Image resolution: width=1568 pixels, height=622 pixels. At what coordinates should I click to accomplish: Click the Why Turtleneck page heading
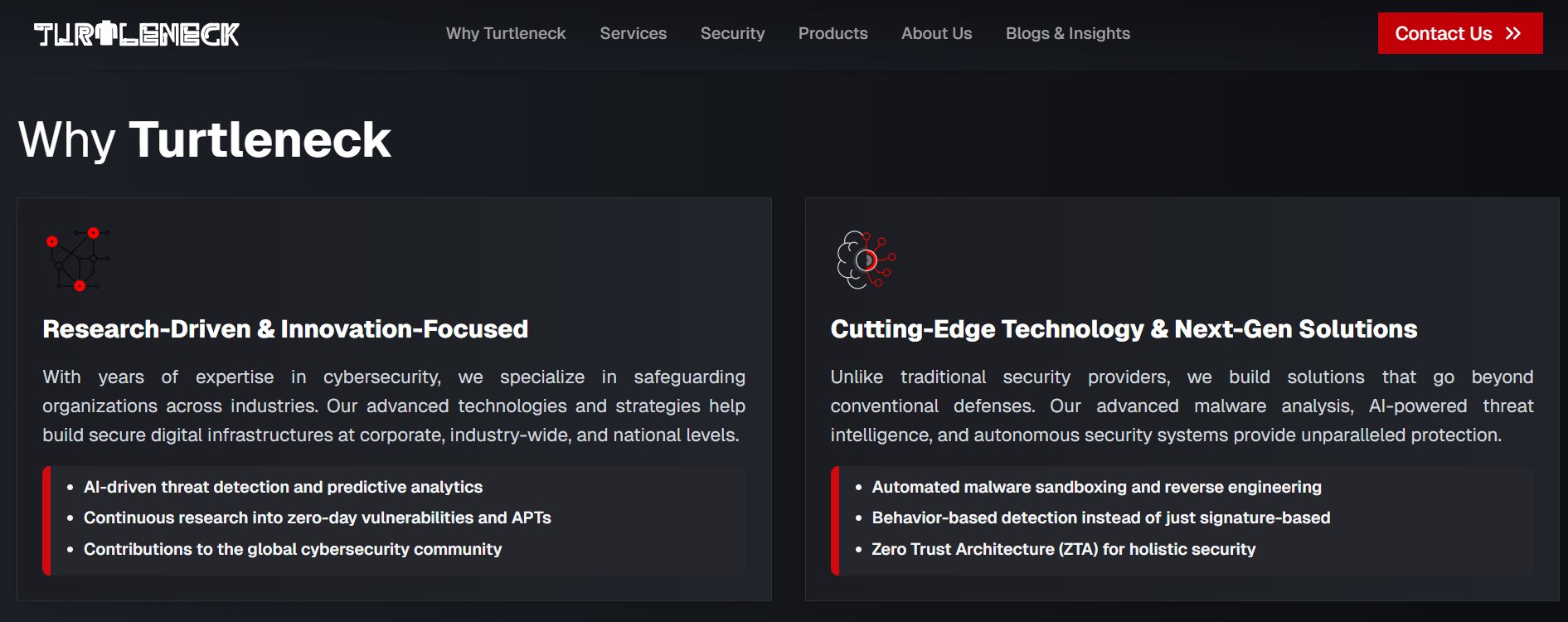[x=204, y=139]
